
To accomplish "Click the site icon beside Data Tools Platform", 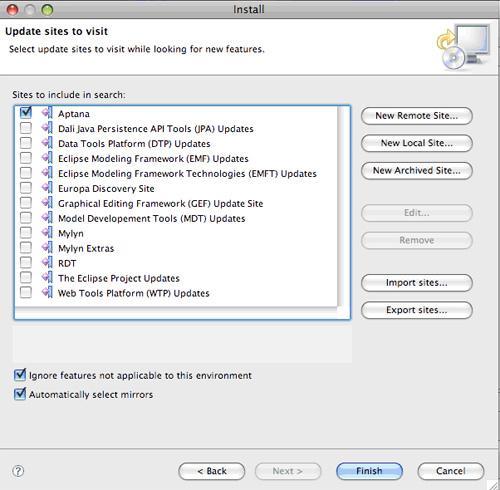I will tap(47, 143).
